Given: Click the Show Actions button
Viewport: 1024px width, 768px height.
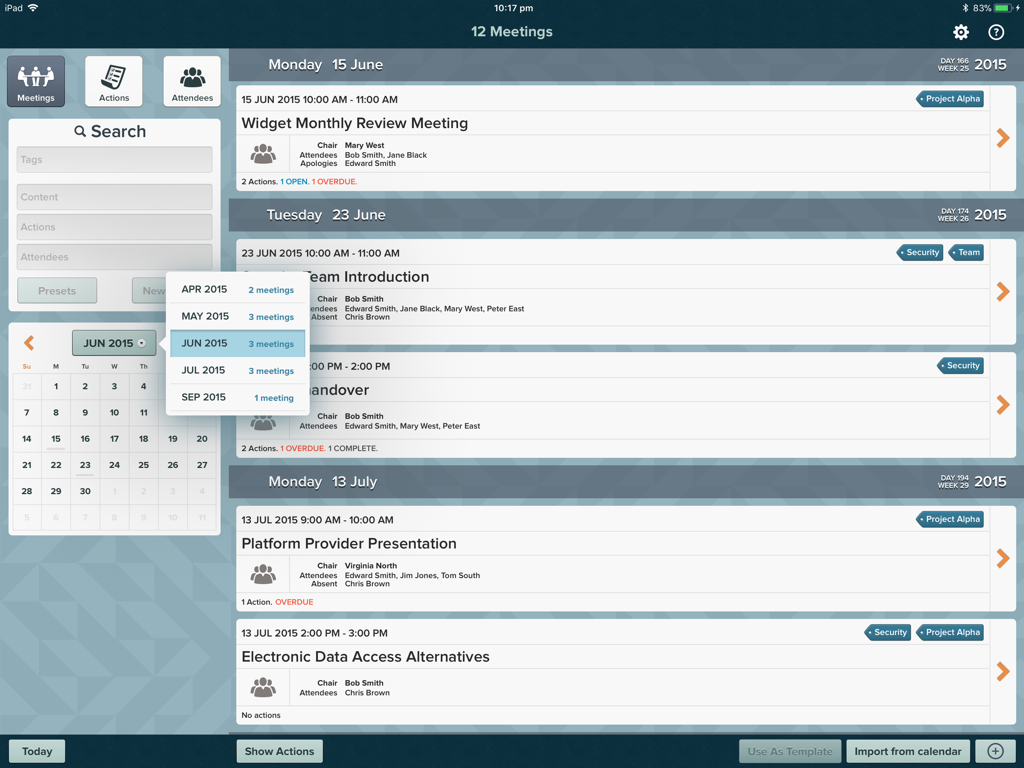Looking at the screenshot, I should (x=279, y=751).
